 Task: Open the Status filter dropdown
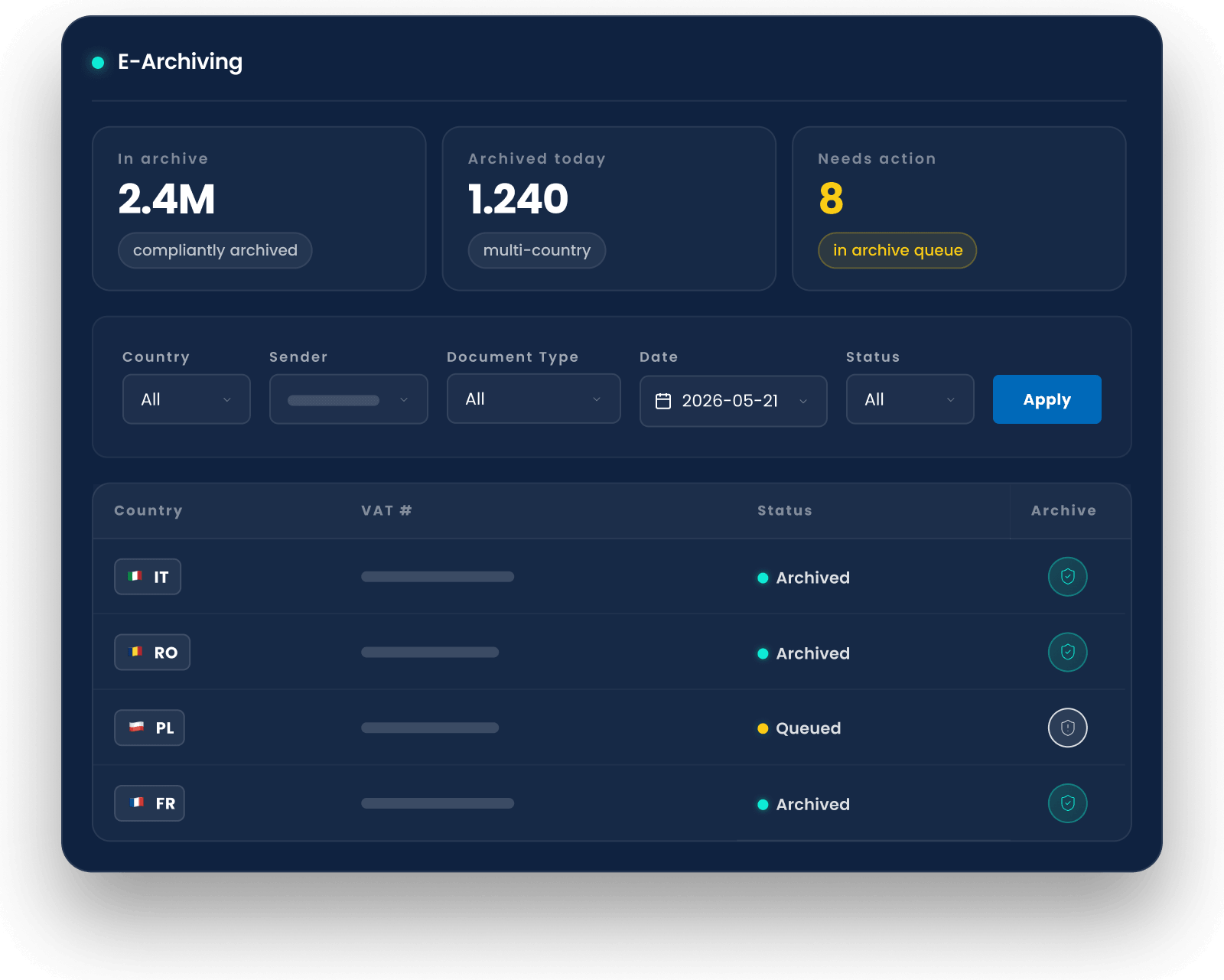click(910, 399)
